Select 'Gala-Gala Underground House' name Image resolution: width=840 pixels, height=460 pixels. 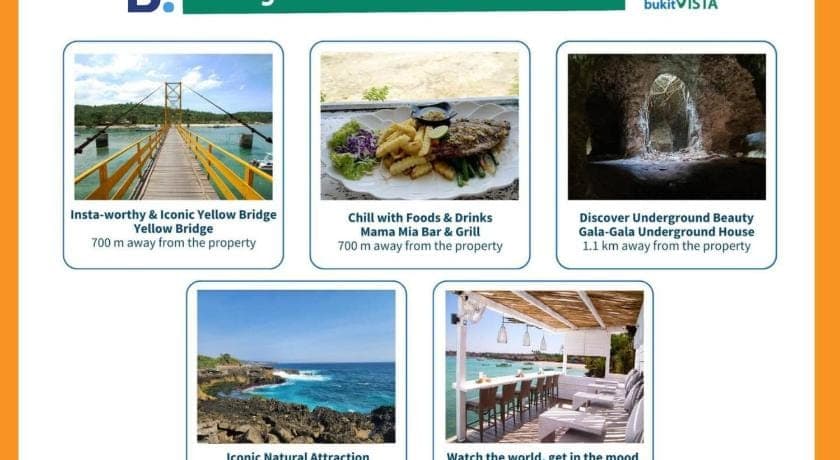pos(666,232)
